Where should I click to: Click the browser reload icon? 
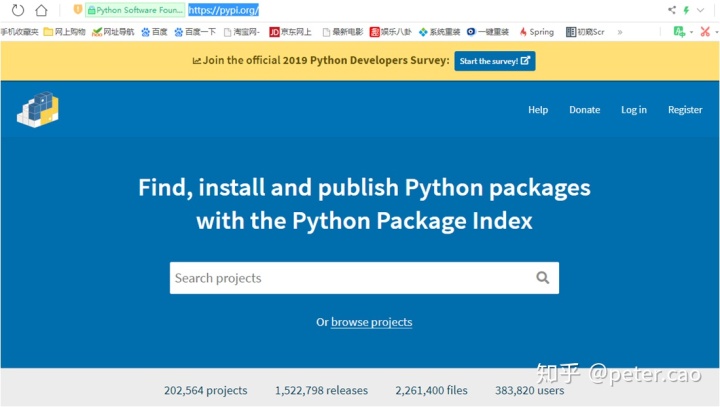[17, 10]
